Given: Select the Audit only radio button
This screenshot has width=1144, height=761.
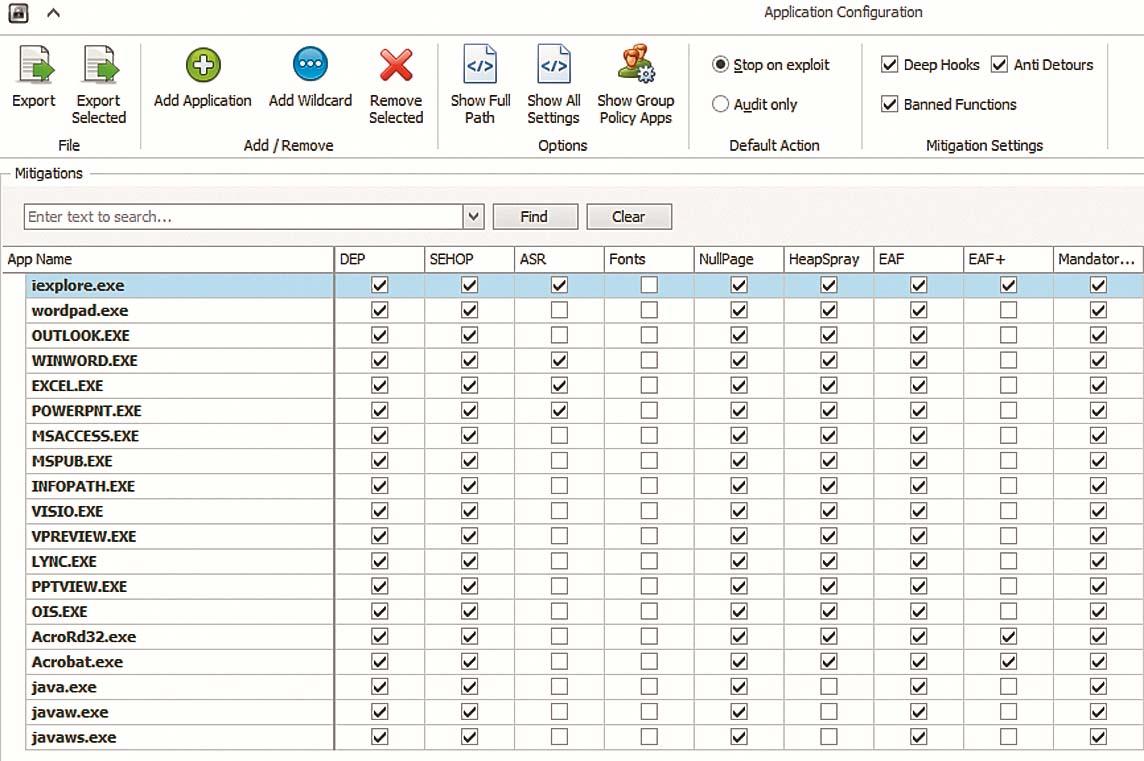Looking at the screenshot, I should point(721,104).
